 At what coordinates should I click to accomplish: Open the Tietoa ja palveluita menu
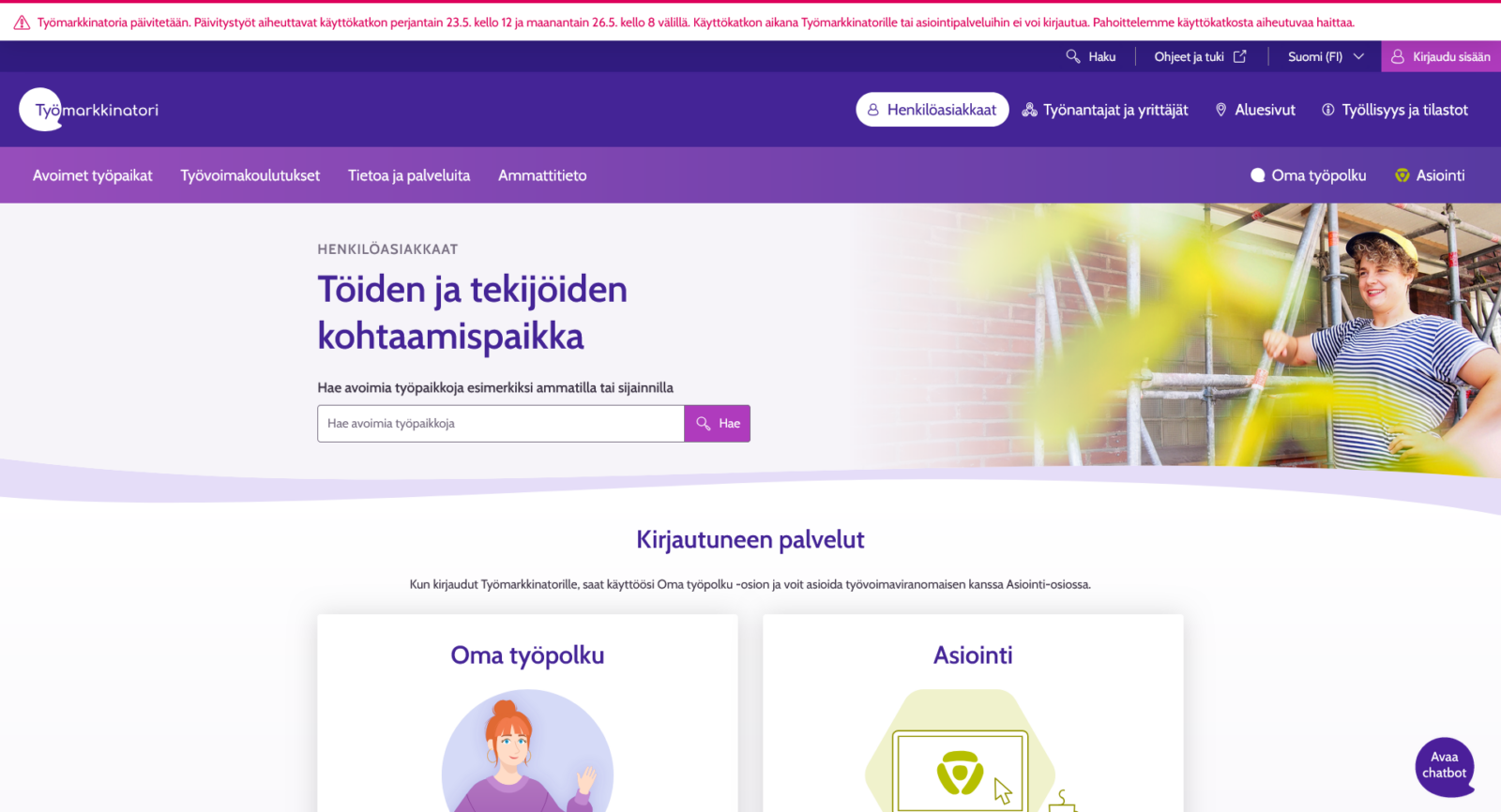pyautogui.click(x=409, y=175)
